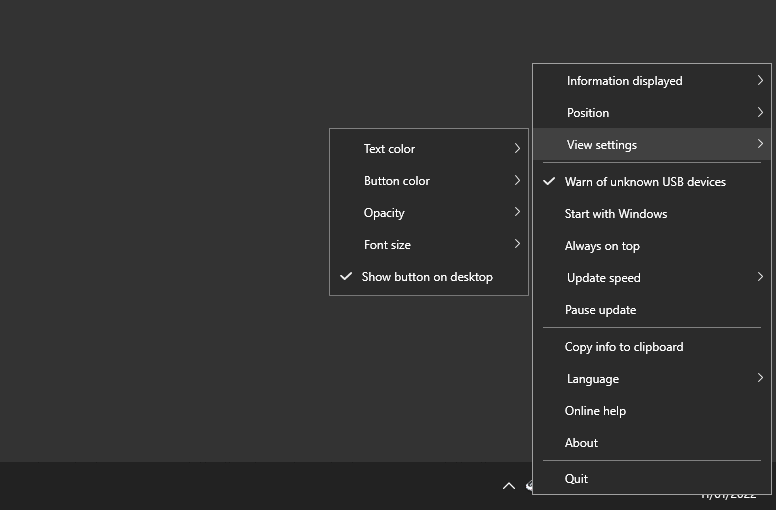Image resolution: width=776 pixels, height=510 pixels.
Task: Enable Always on top option
Action: [602, 246]
